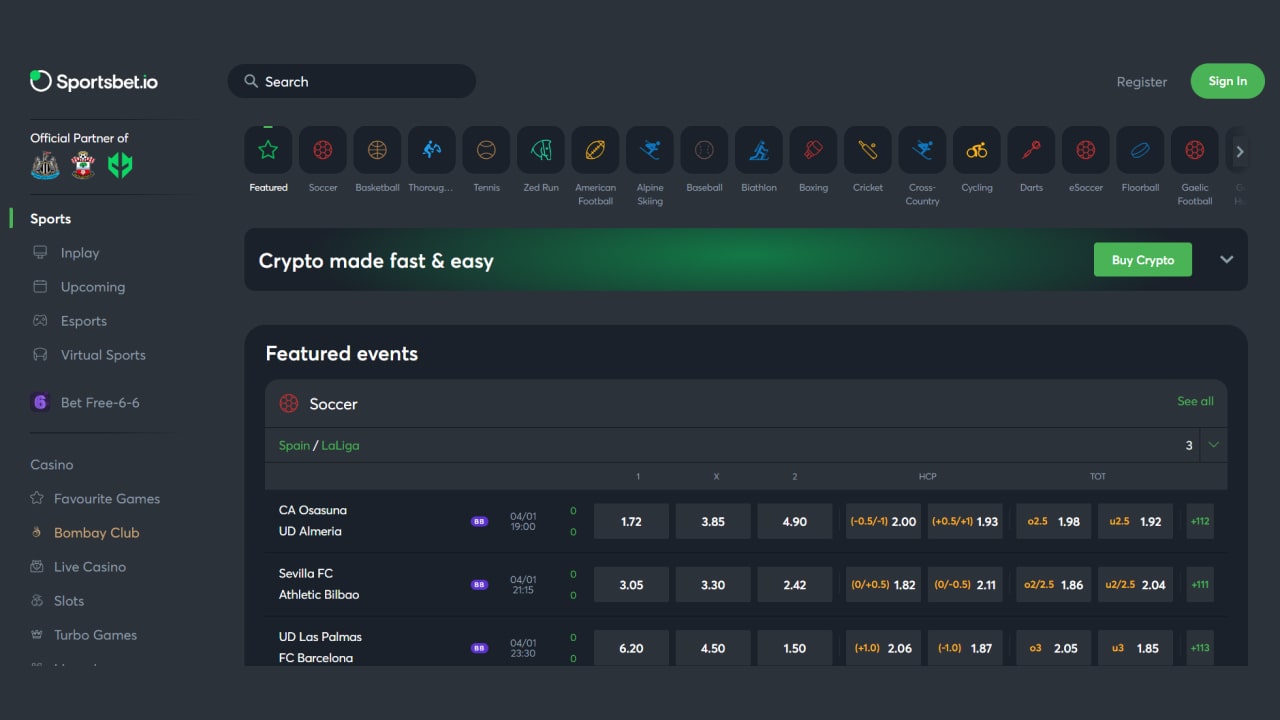Open the Darts category icon
The image size is (1280, 720).
pyautogui.click(x=1031, y=150)
